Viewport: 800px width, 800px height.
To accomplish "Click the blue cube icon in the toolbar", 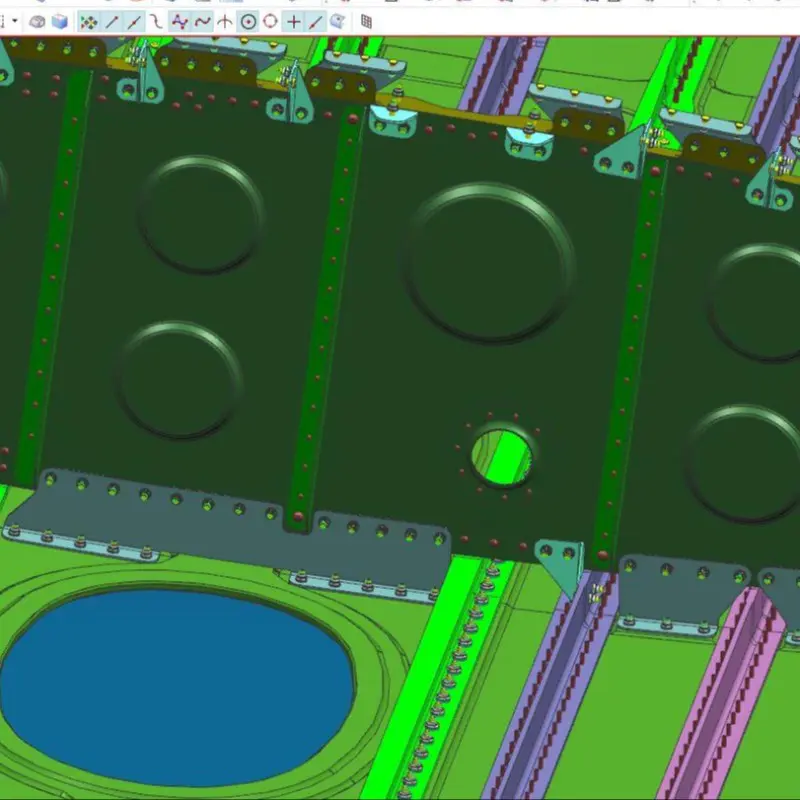I will click(60, 21).
